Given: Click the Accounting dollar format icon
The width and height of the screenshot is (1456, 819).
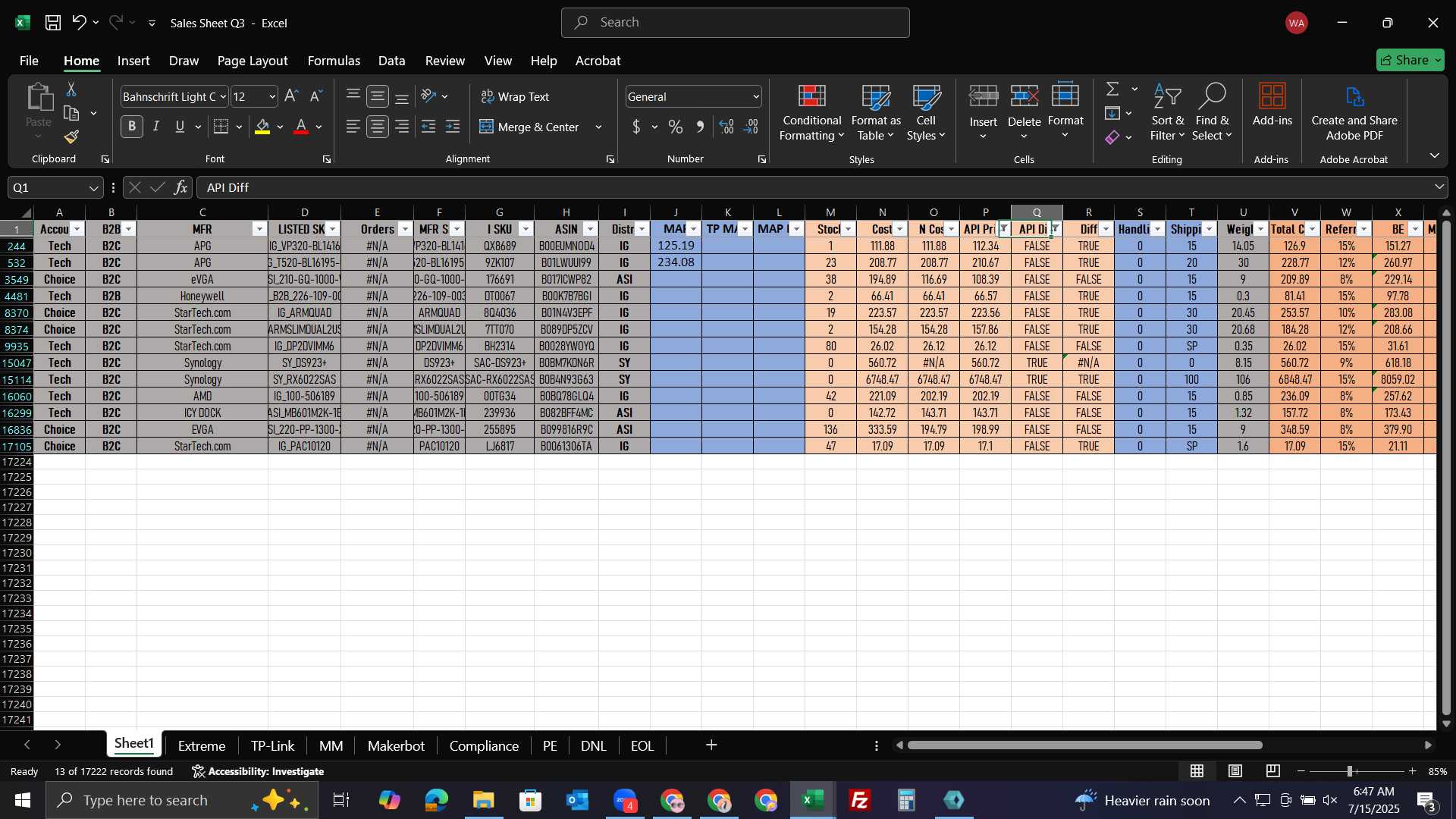Looking at the screenshot, I should pyautogui.click(x=636, y=127).
